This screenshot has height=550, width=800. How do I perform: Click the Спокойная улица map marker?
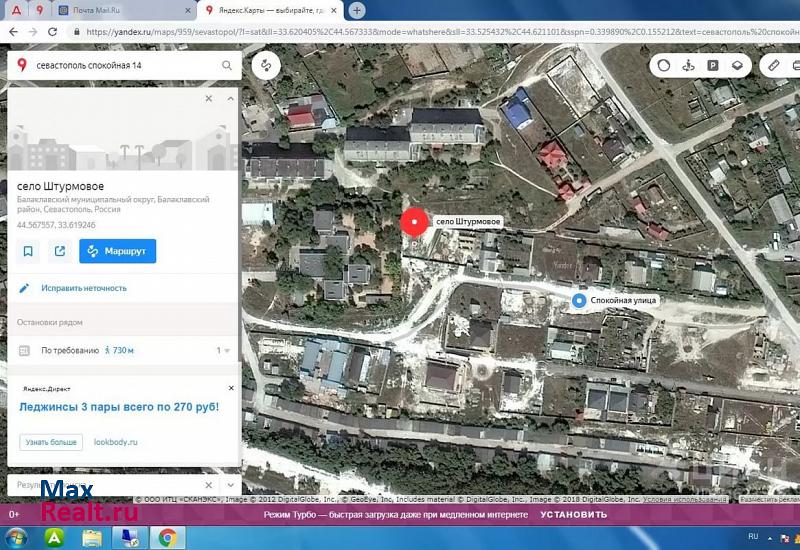tap(578, 301)
